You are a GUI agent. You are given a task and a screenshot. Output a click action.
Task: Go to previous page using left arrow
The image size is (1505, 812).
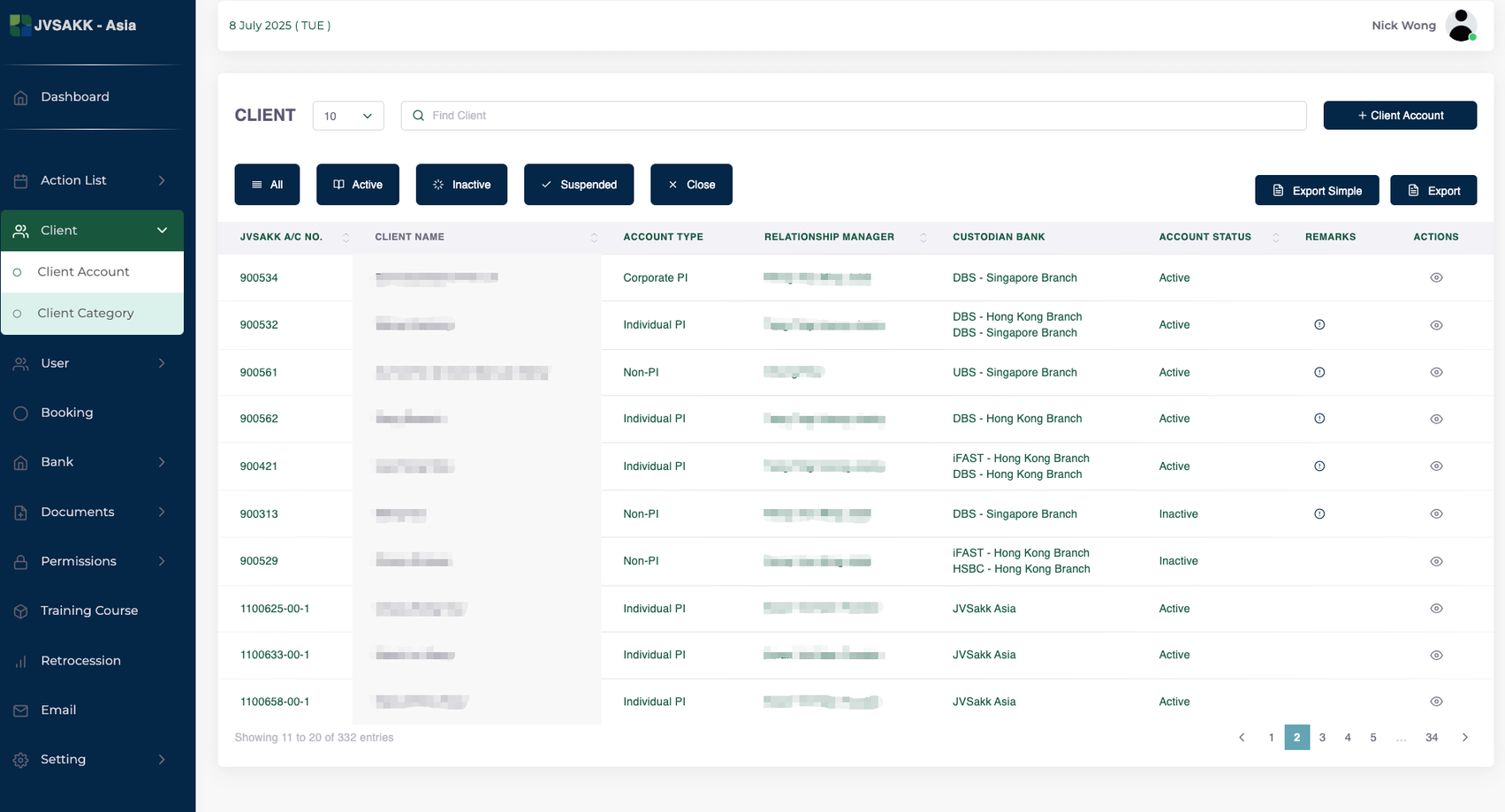click(x=1242, y=738)
